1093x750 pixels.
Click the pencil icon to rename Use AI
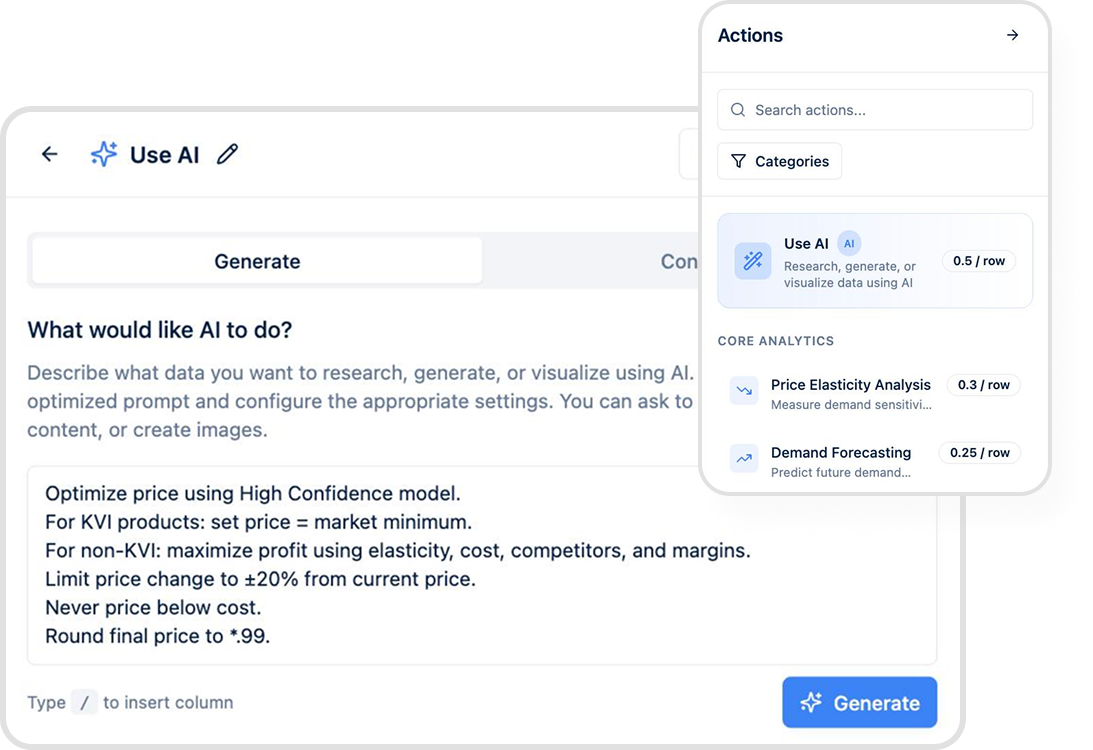point(227,155)
